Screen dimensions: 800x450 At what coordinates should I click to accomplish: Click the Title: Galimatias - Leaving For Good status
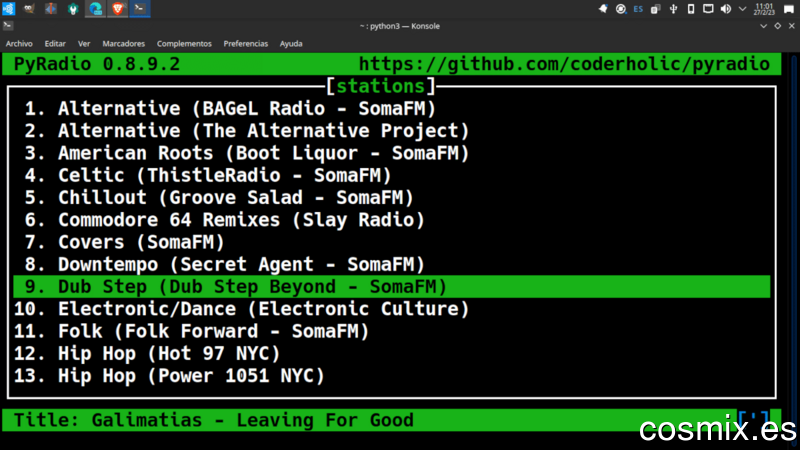click(x=214, y=420)
